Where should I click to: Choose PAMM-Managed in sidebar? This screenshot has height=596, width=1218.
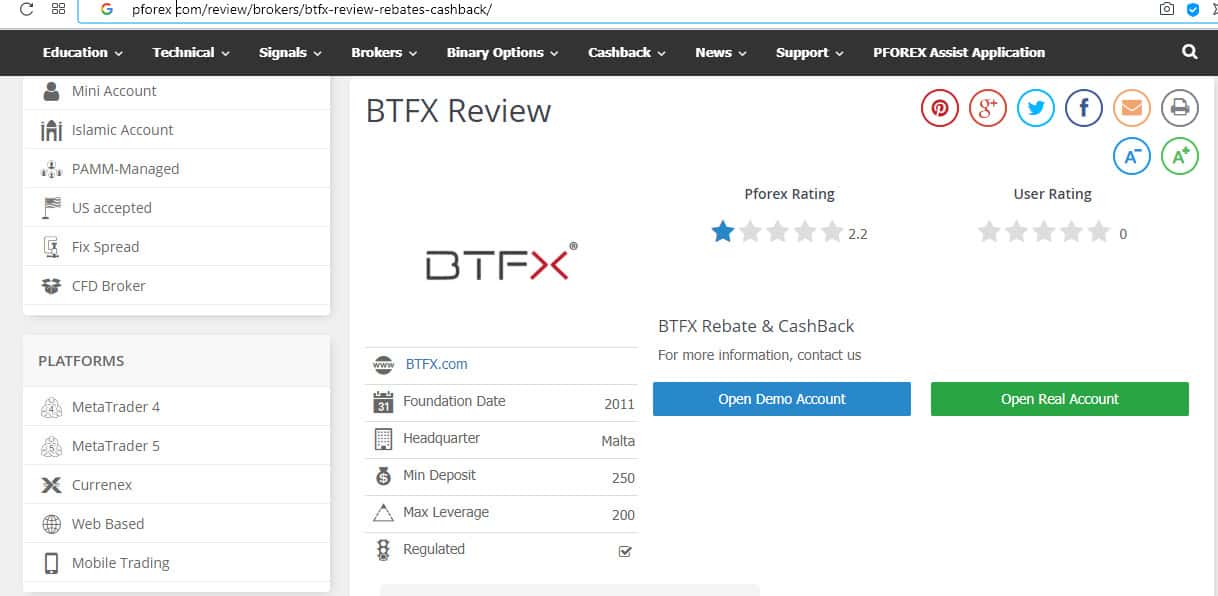pos(125,169)
